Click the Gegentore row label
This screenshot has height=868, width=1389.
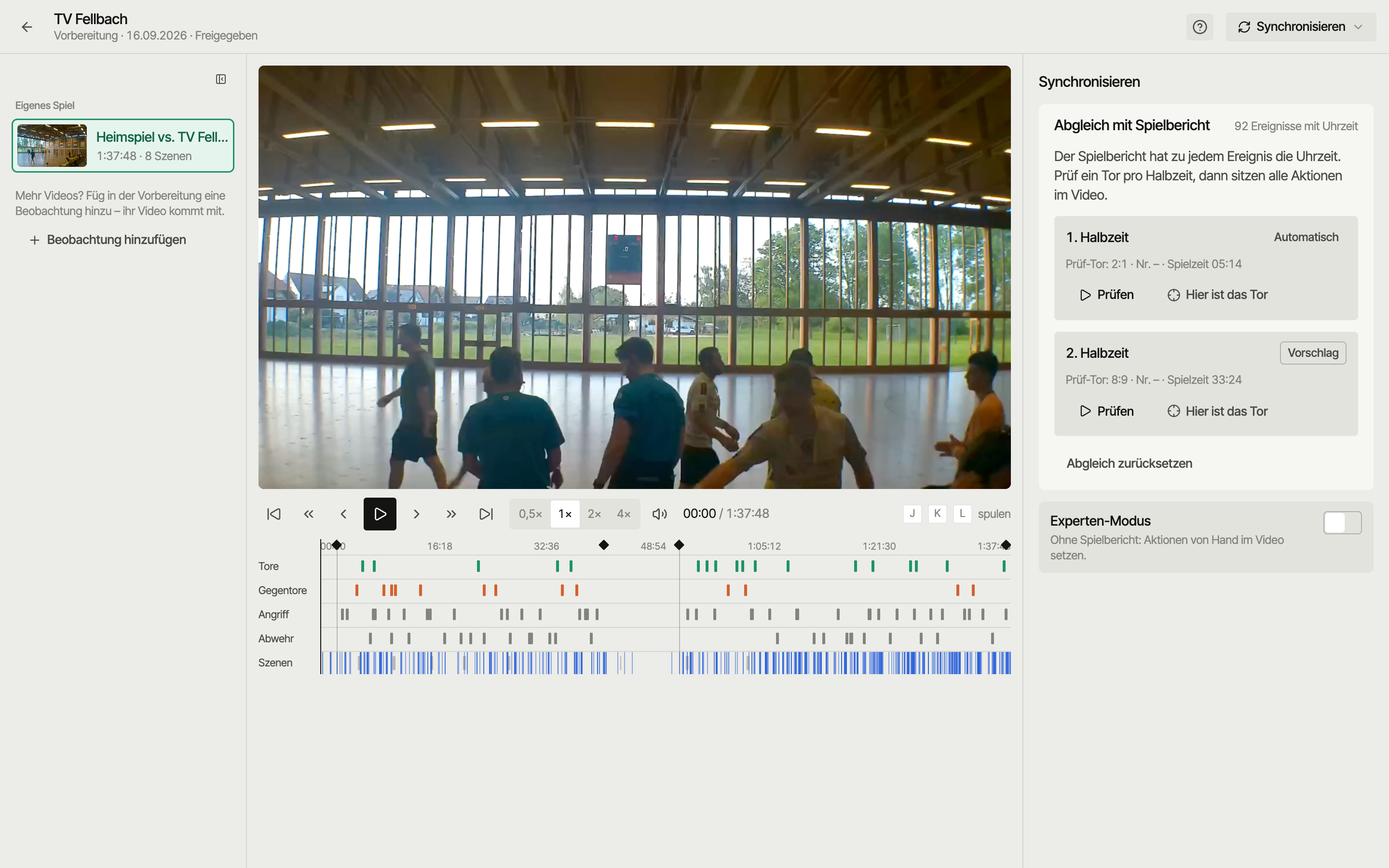pos(283,591)
